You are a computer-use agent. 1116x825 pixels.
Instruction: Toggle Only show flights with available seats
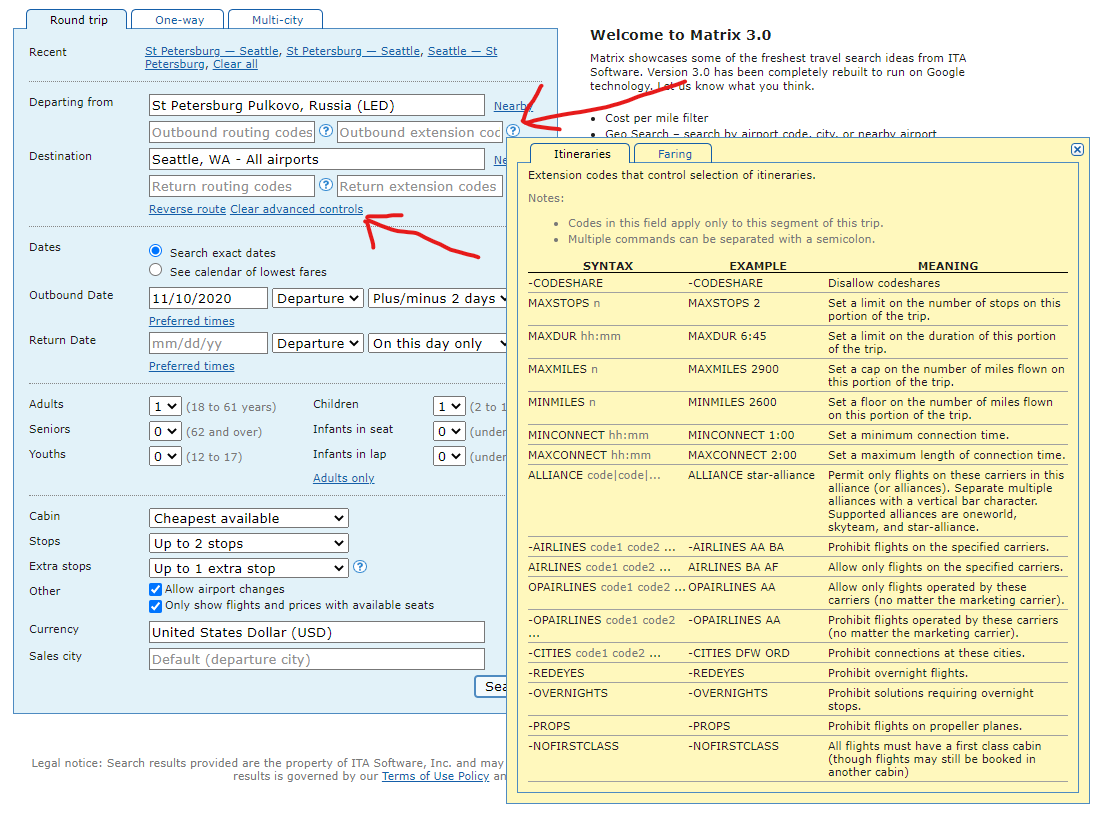pos(155,606)
